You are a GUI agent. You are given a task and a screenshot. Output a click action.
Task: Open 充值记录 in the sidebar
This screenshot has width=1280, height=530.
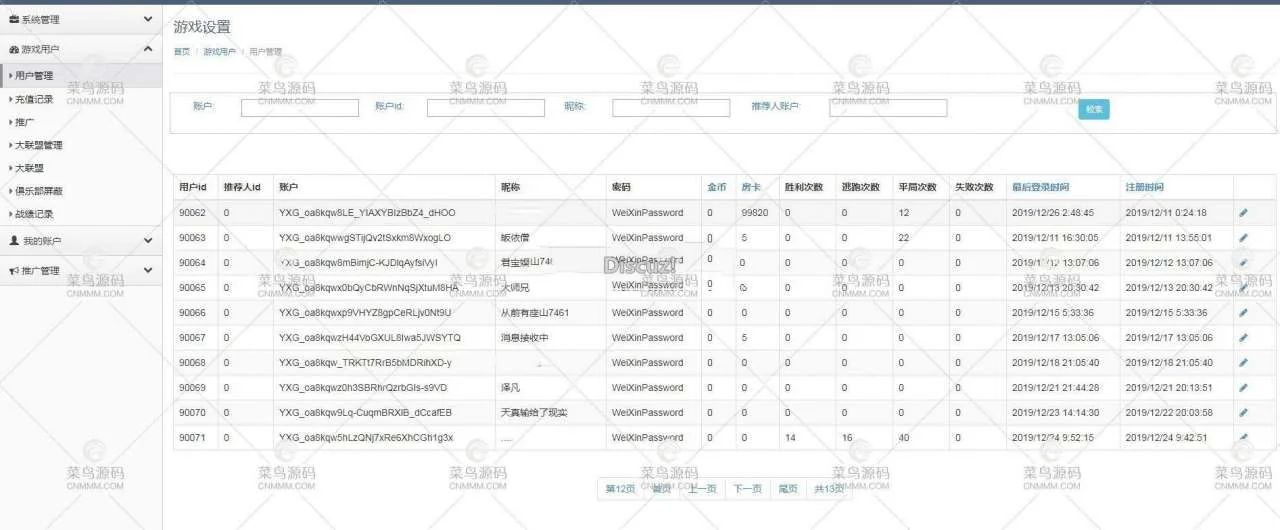pos(34,99)
